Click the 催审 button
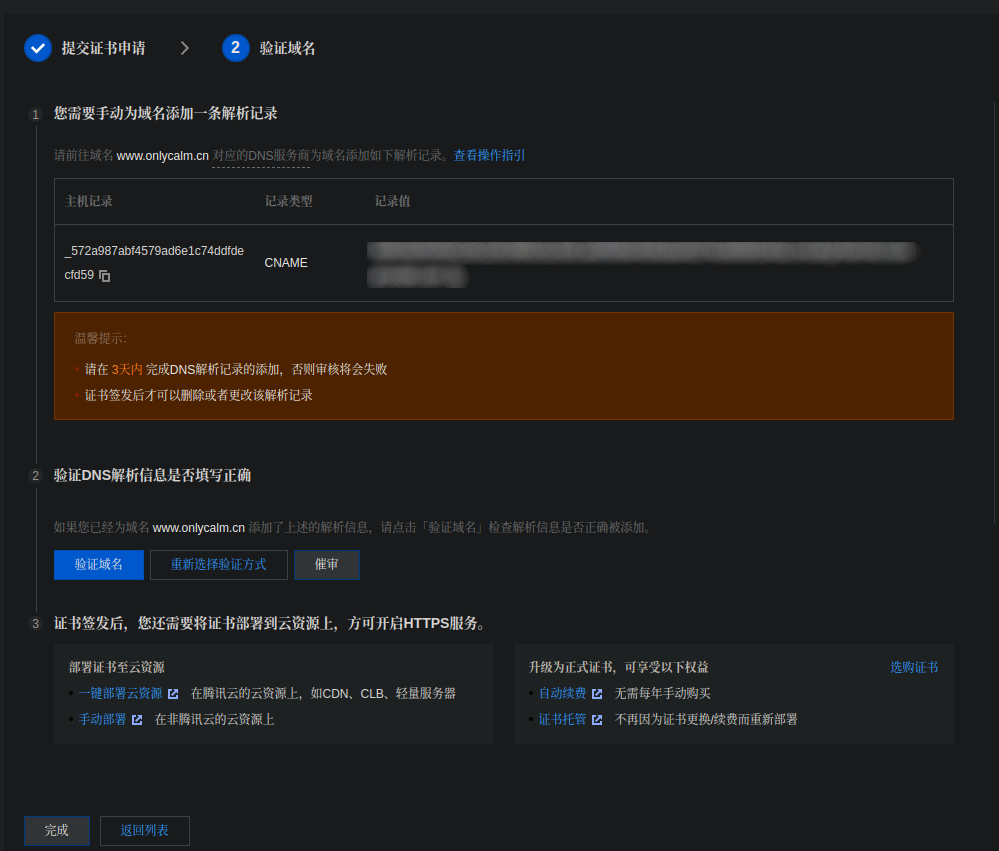999x851 pixels. (327, 565)
